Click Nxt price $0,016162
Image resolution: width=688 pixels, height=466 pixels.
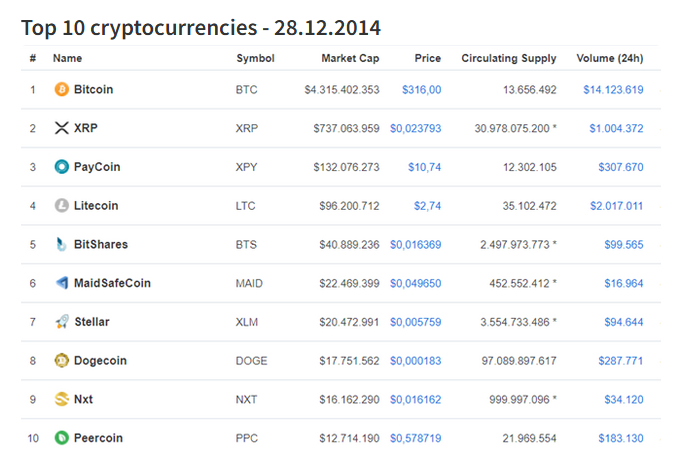416,400
